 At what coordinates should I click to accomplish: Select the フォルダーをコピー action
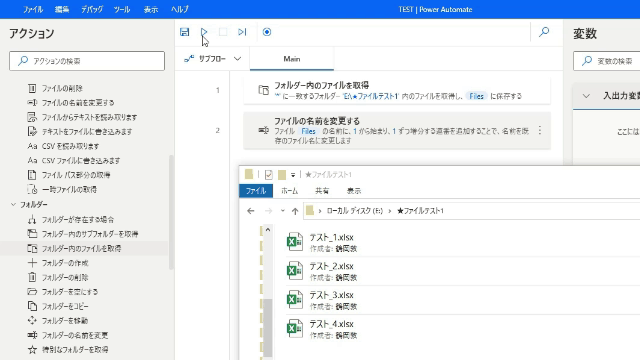click(x=65, y=306)
